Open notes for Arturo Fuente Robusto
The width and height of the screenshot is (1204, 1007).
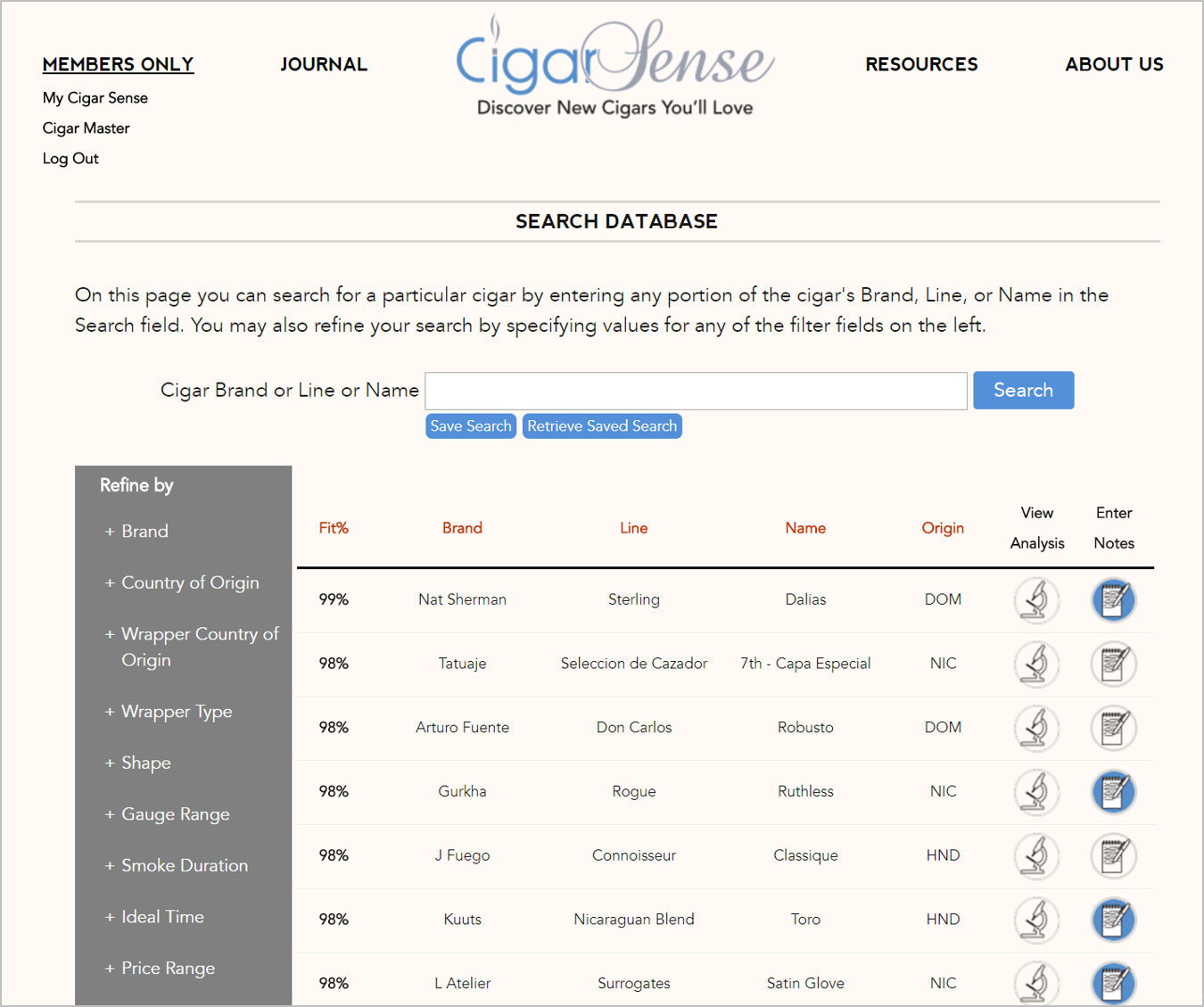(x=1113, y=728)
